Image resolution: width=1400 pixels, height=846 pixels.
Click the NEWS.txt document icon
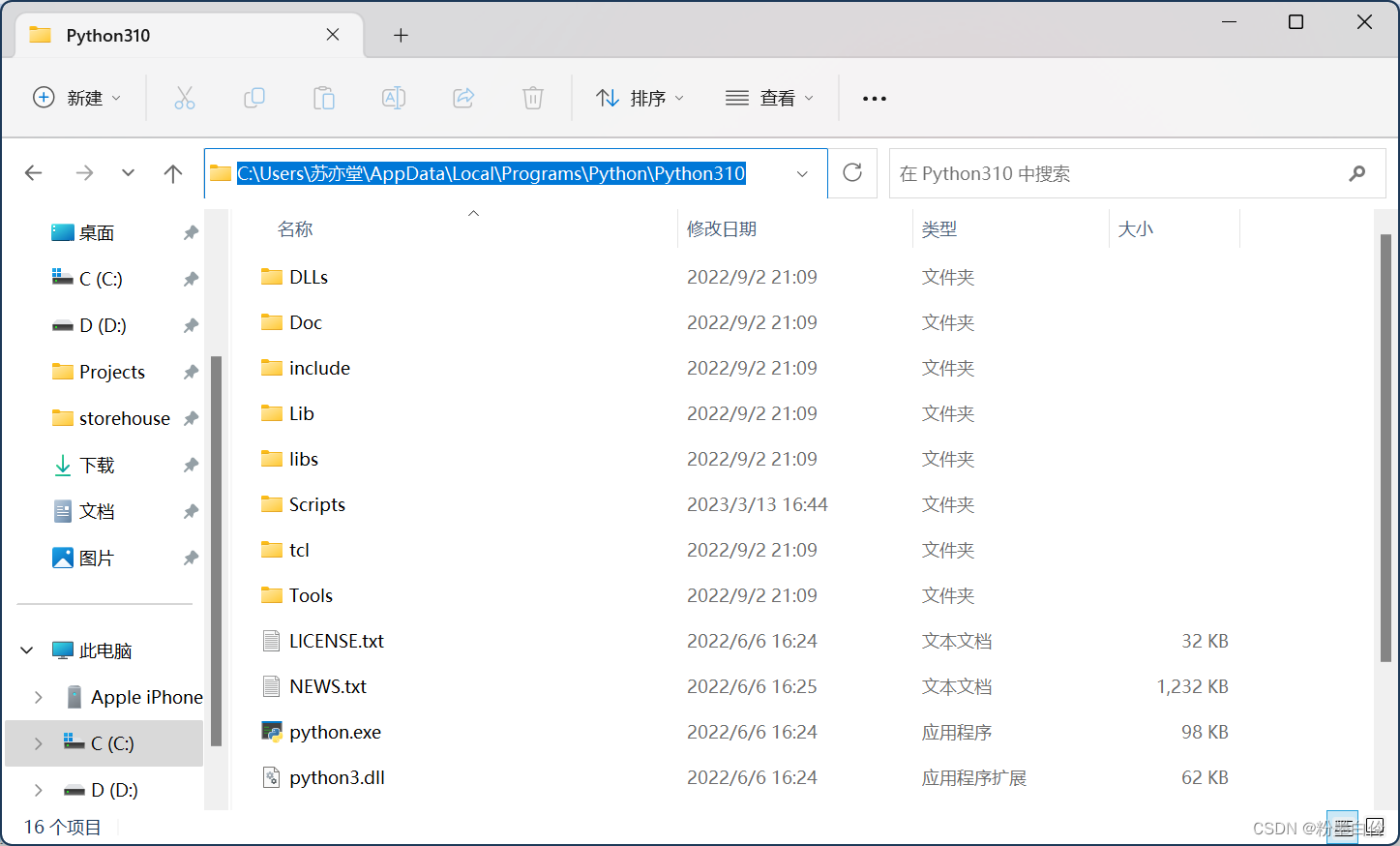pyautogui.click(x=272, y=686)
